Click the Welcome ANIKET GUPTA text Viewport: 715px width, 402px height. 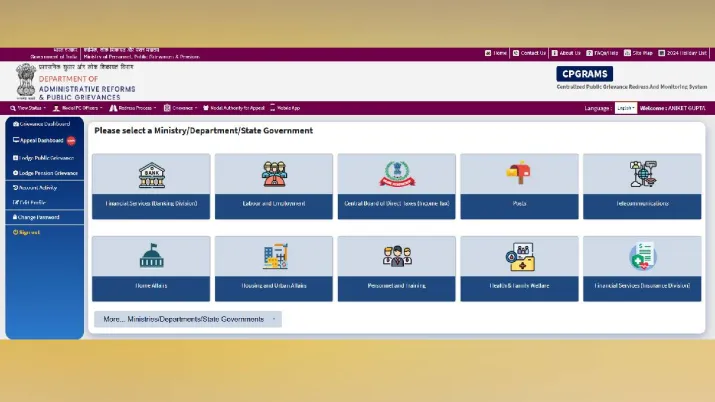coord(673,108)
